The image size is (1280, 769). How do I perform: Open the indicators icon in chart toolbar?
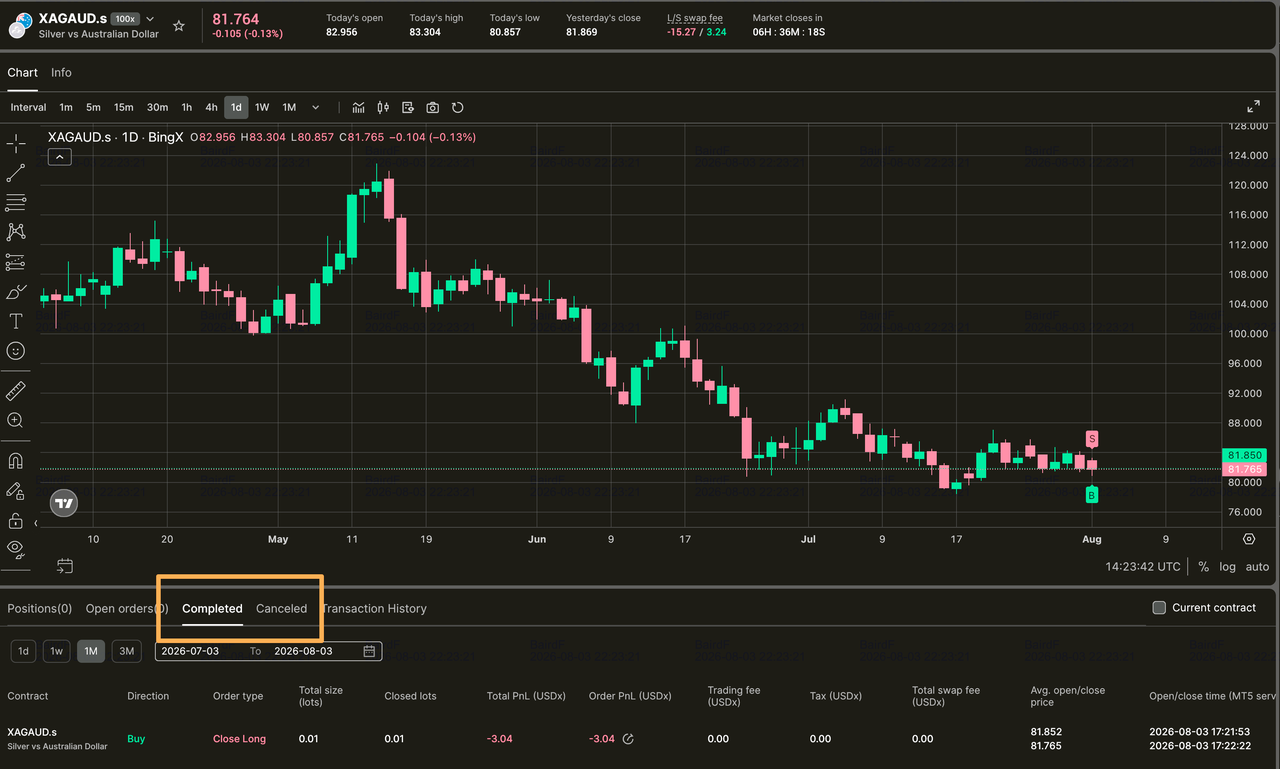coord(358,107)
